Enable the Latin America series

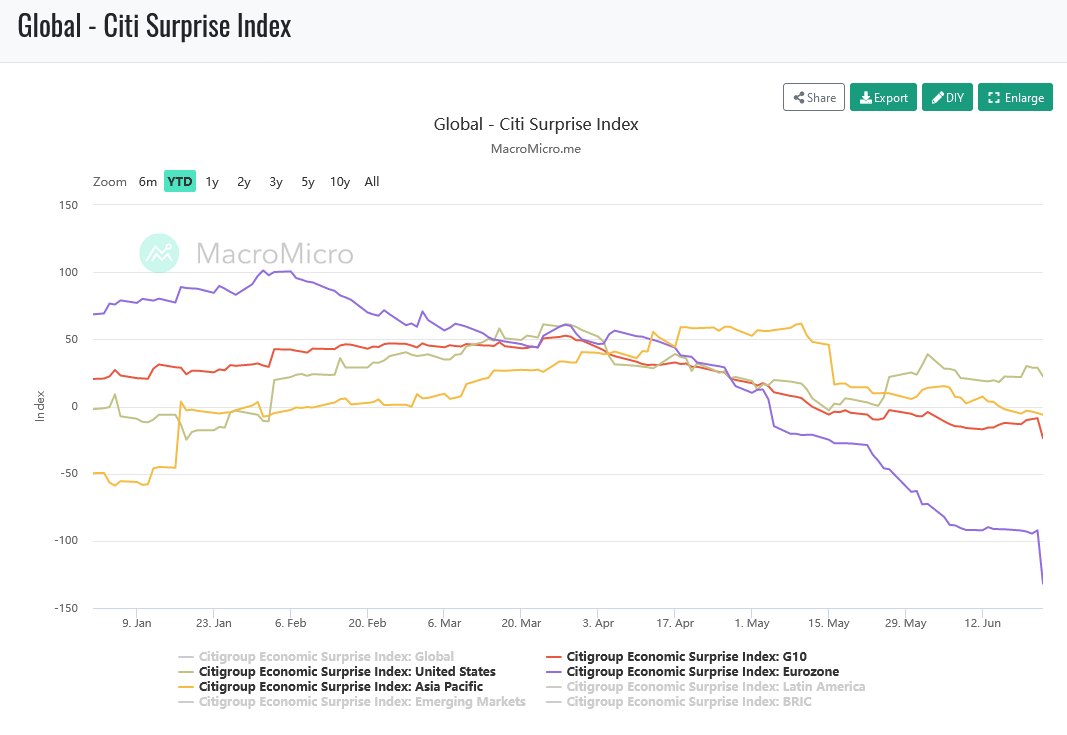point(715,687)
